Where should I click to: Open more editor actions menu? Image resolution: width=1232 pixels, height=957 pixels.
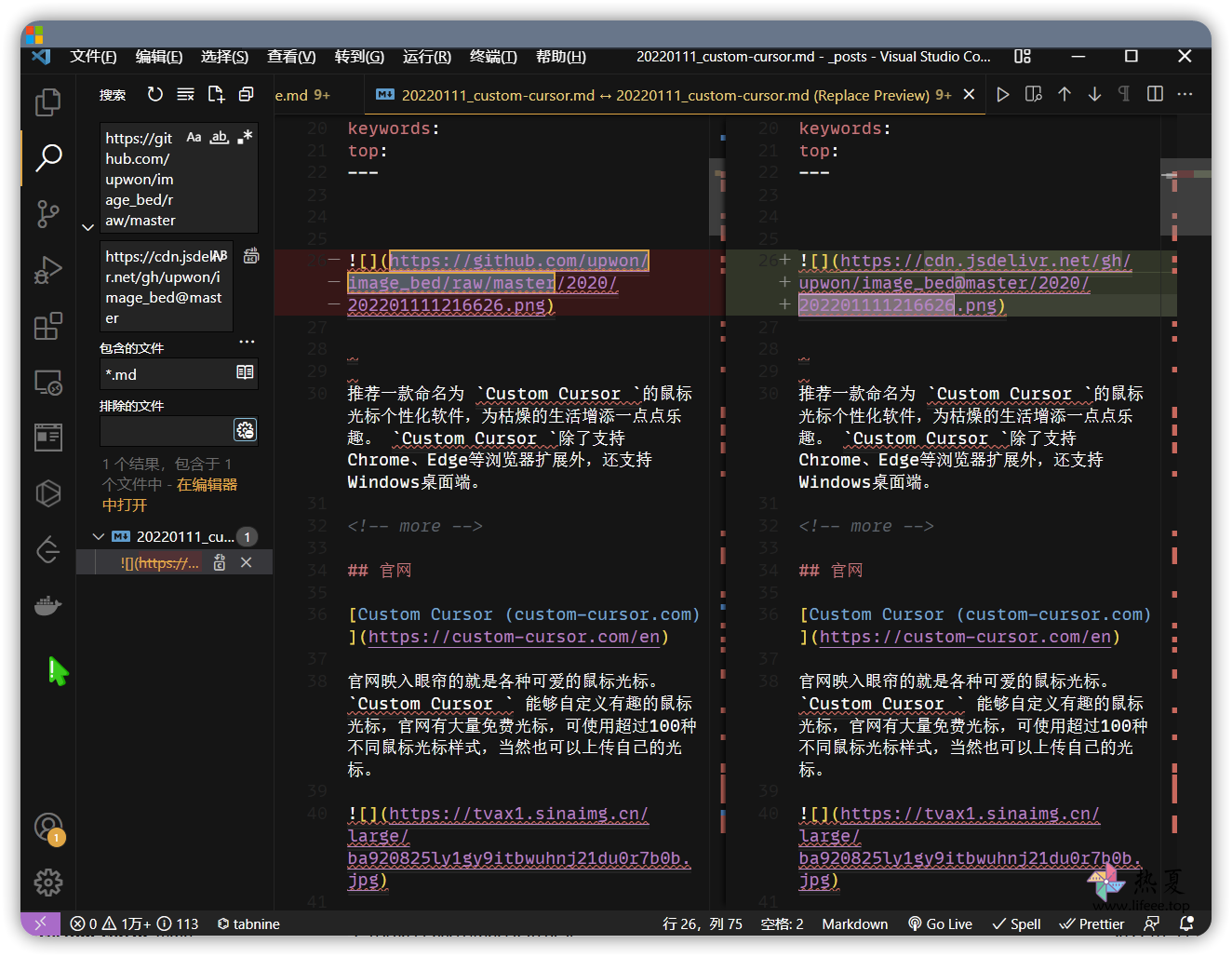pyautogui.click(x=1185, y=94)
